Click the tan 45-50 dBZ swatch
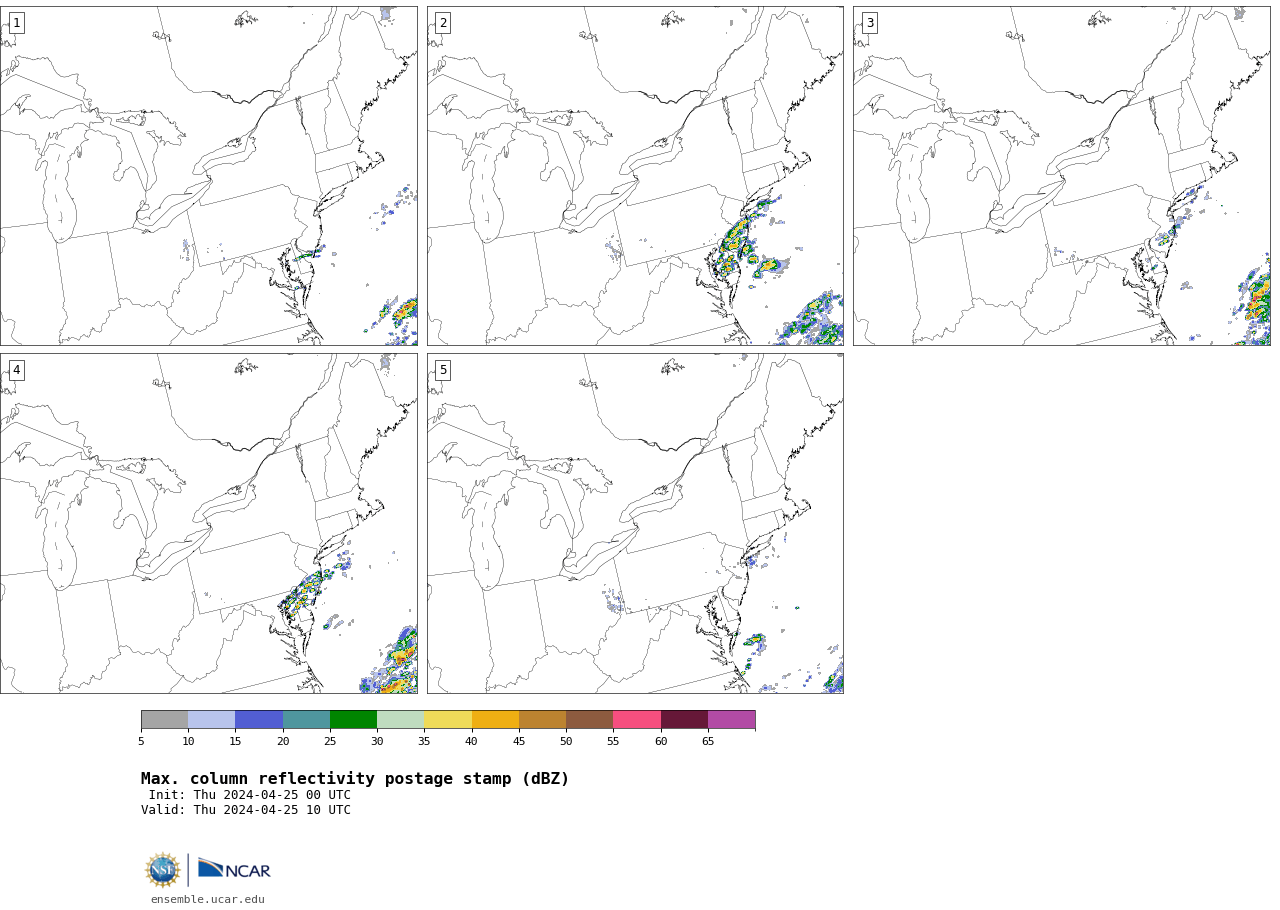The width and height of the screenshot is (1280, 910). pos(542,720)
